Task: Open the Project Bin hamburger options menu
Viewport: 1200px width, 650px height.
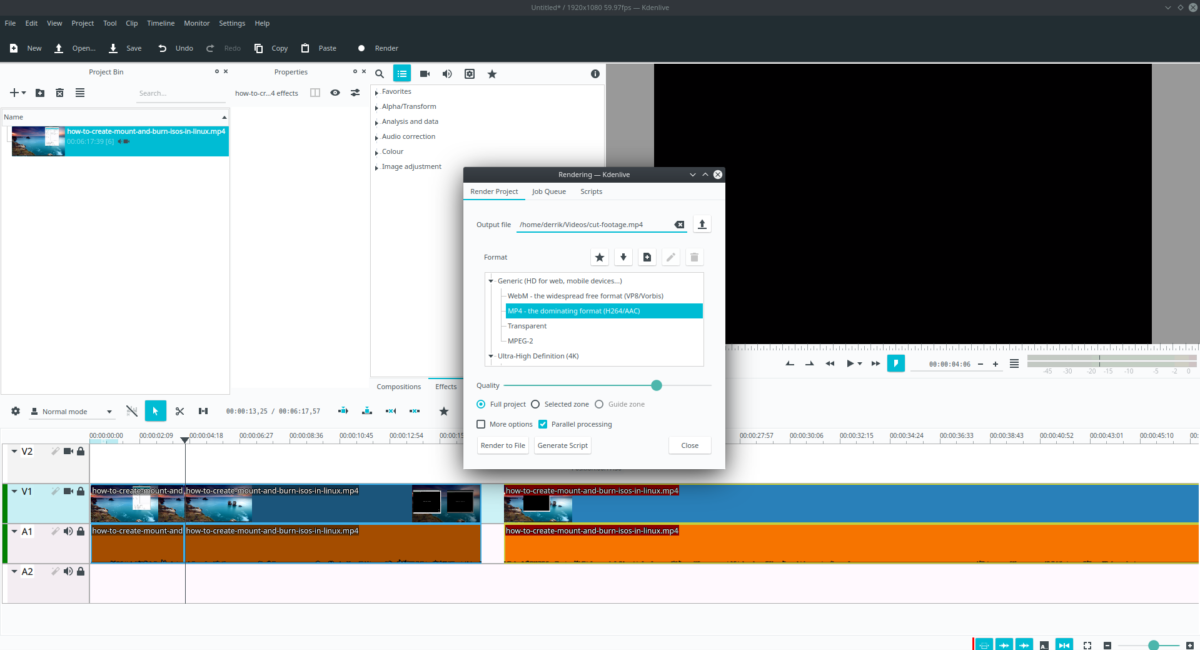Action: pos(80,93)
